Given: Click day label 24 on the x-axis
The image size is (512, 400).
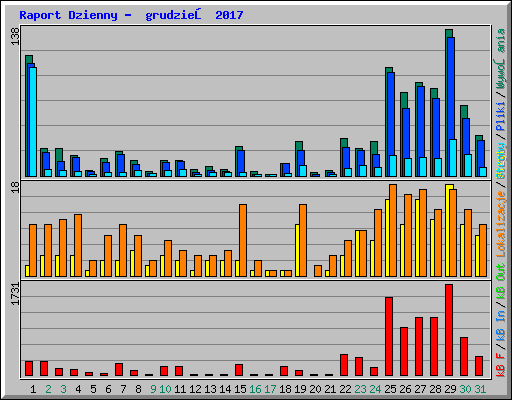Looking at the screenshot, I should point(375,389).
